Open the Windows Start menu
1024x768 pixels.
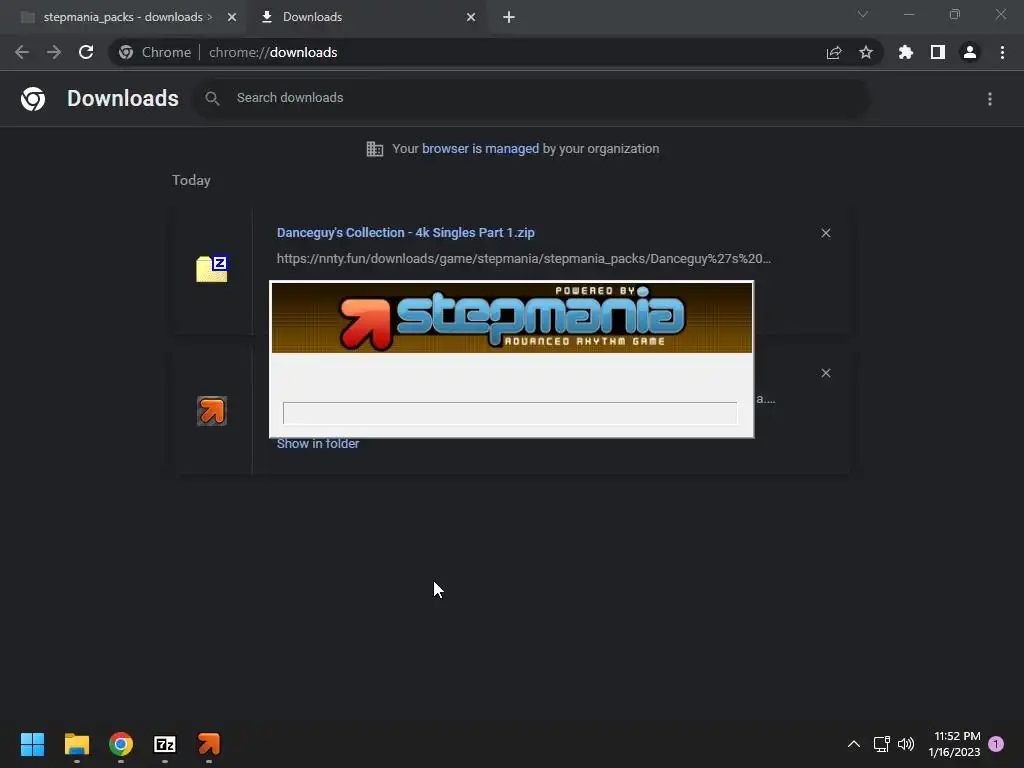[x=32, y=744]
